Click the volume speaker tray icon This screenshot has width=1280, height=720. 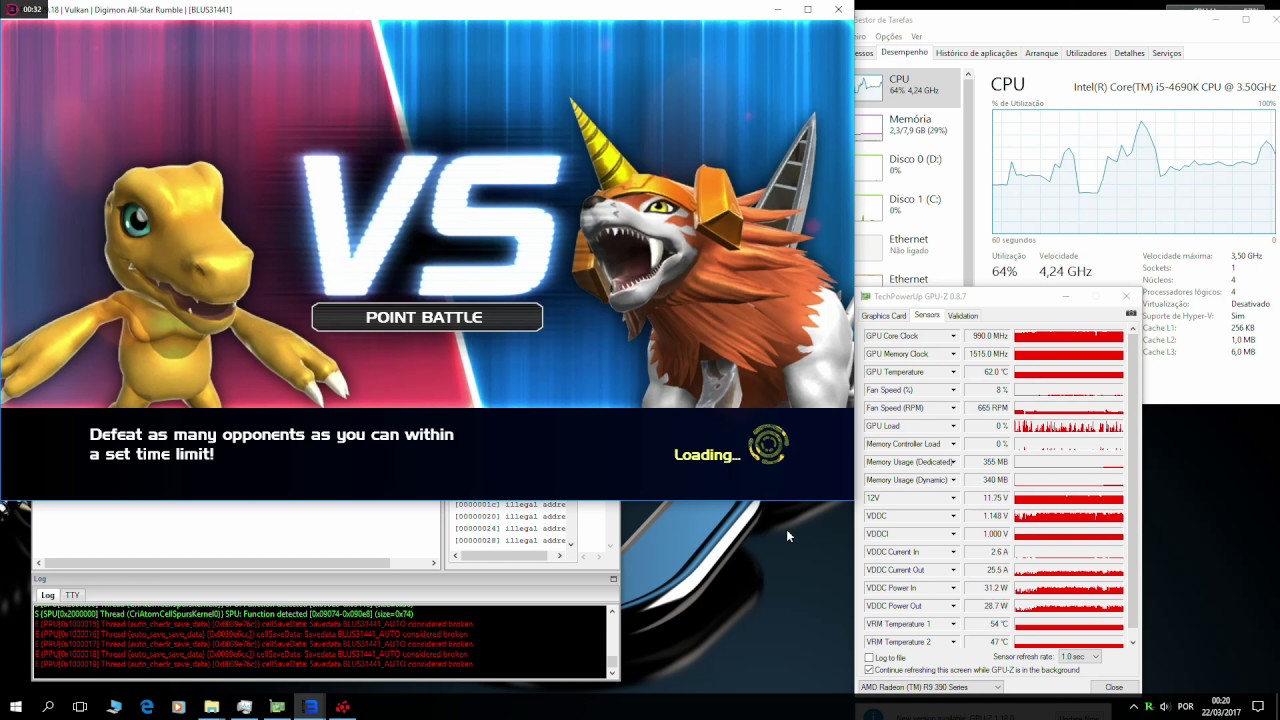tap(1164, 707)
